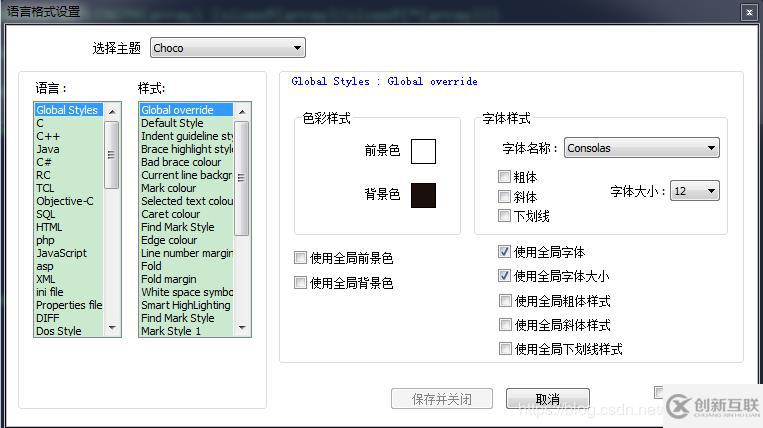Screen dimensions: 763x428
Task: Select Fold style entry
Action: pos(186,266)
